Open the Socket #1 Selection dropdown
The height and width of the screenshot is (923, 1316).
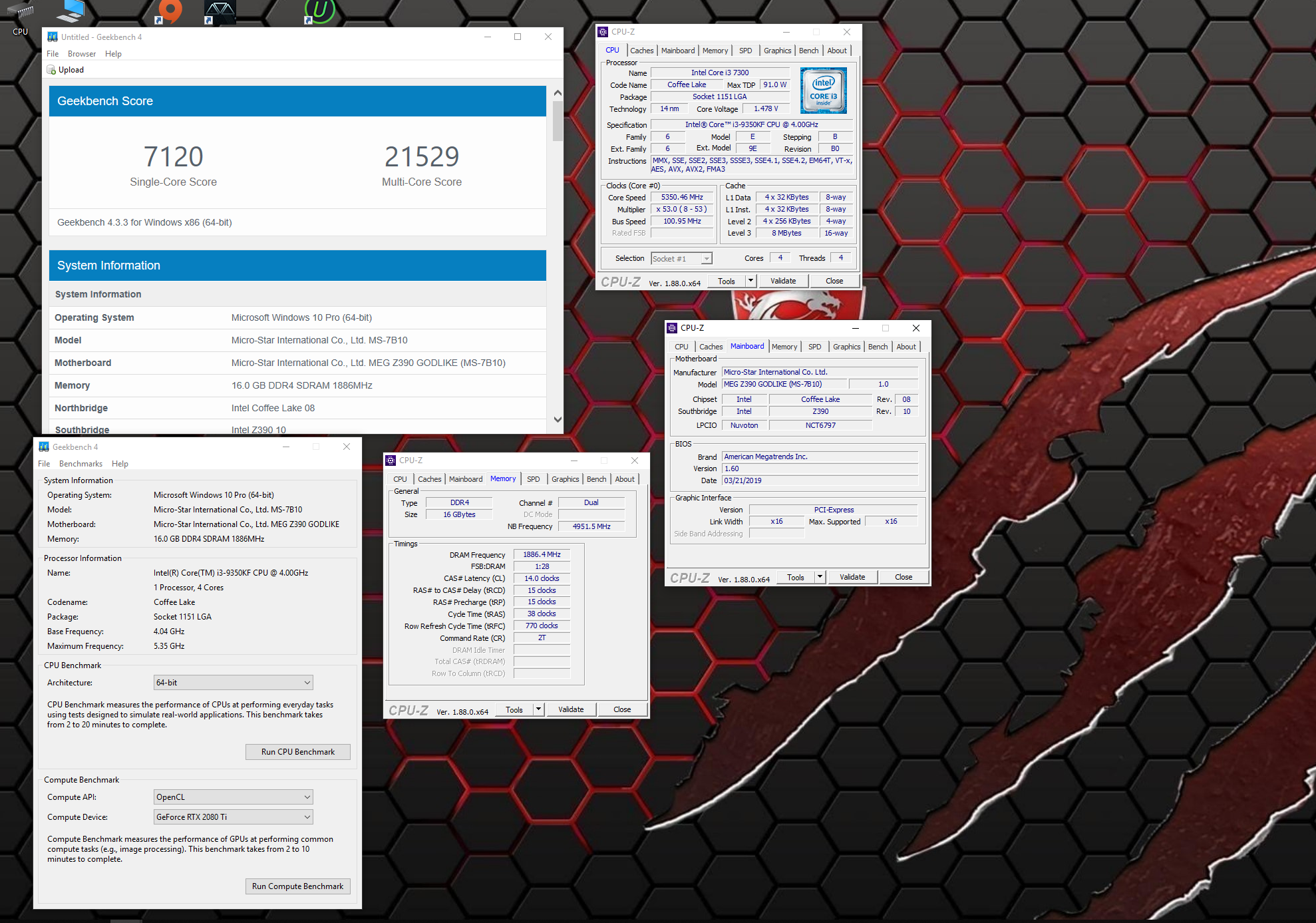tap(681, 259)
